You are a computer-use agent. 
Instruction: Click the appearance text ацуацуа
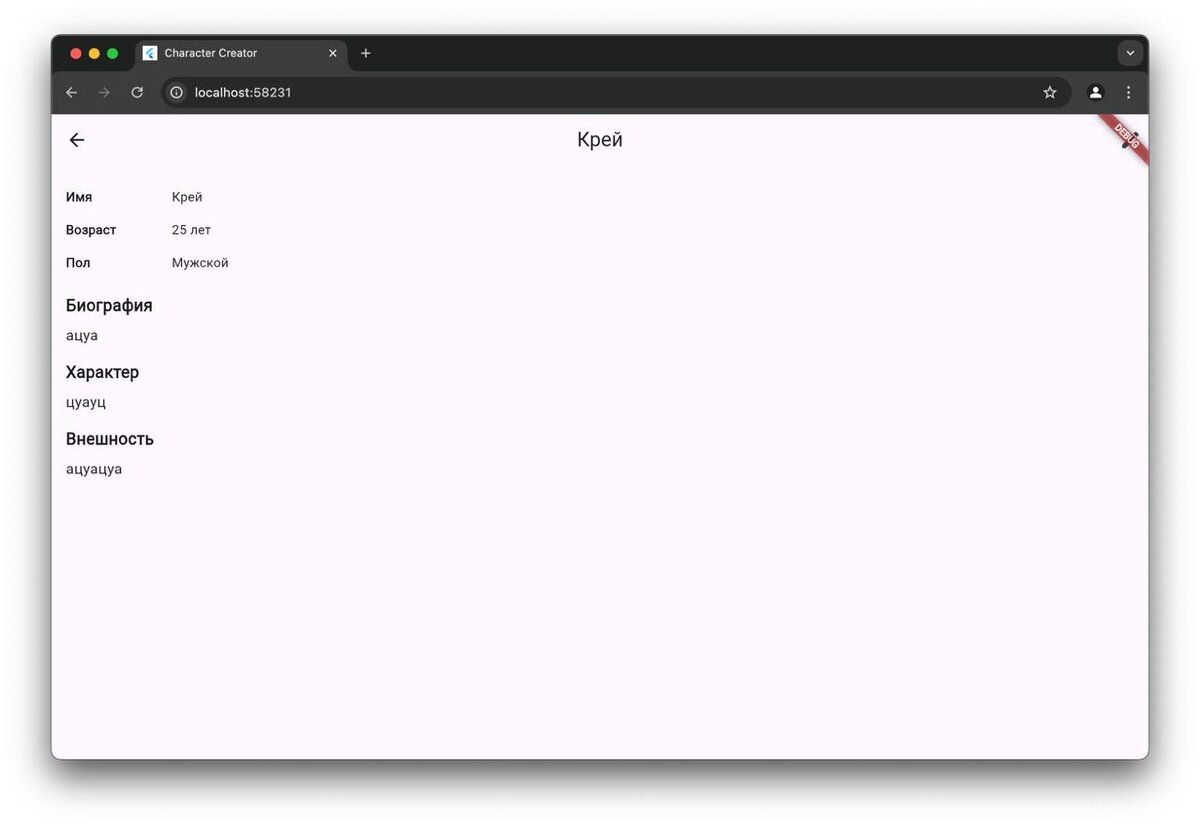(94, 469)
